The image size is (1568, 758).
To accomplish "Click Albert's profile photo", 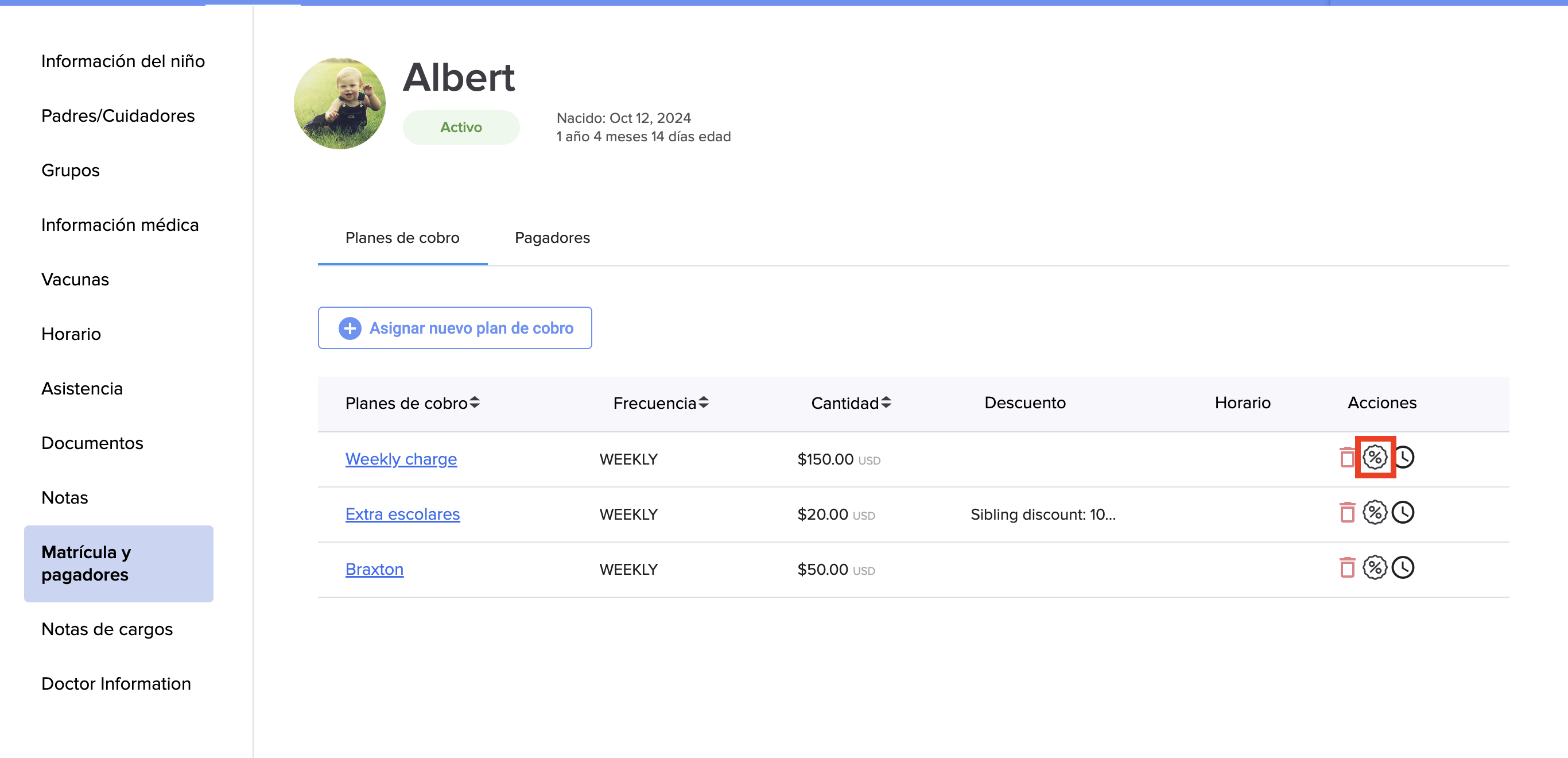I will point(340,103).
